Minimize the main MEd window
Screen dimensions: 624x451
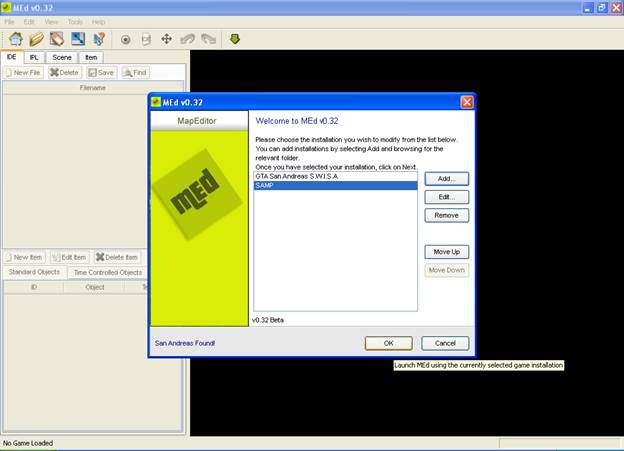(588, 8)
